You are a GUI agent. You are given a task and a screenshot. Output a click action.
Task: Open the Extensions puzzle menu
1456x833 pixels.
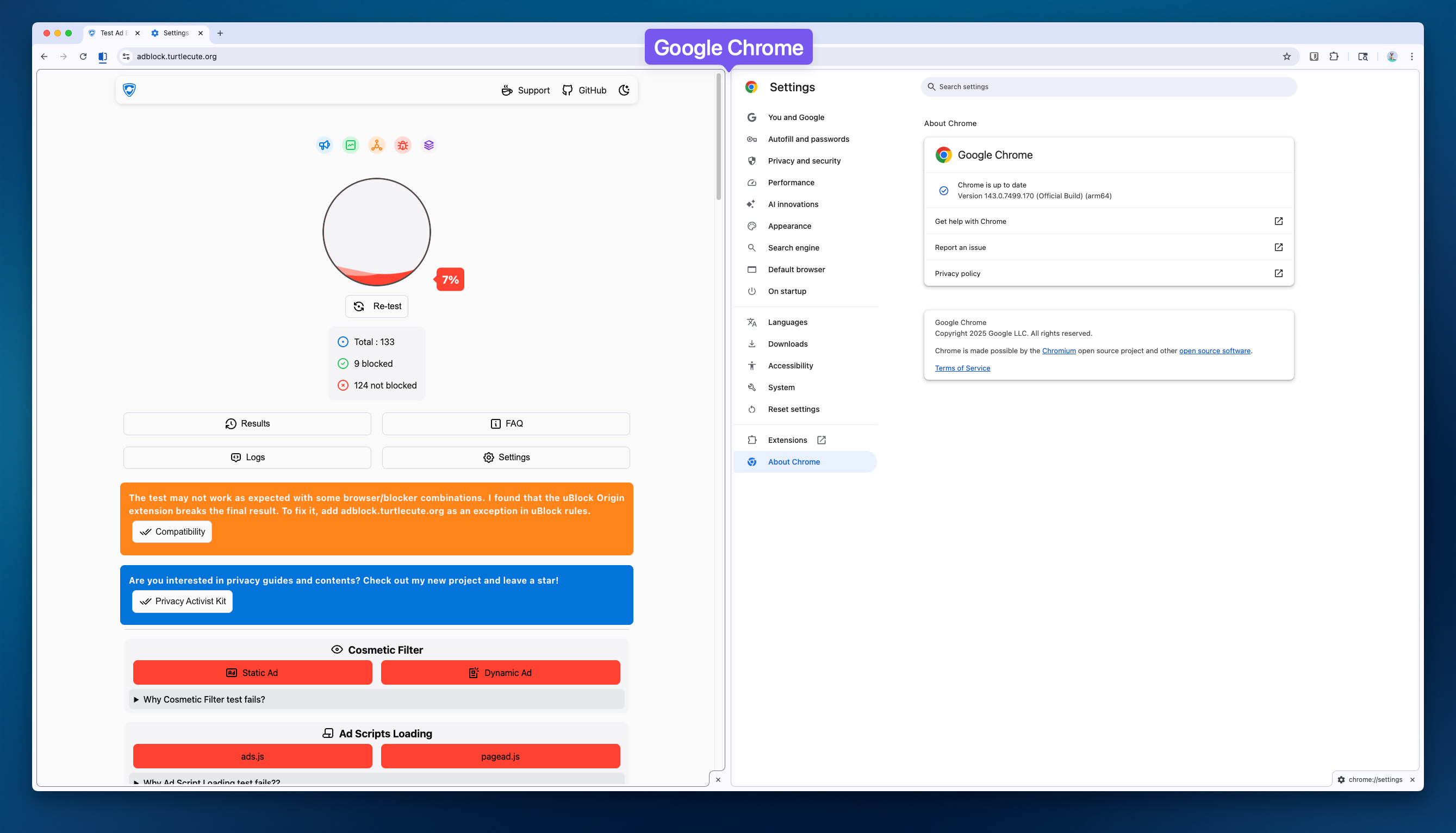(x=1334, y=57)
